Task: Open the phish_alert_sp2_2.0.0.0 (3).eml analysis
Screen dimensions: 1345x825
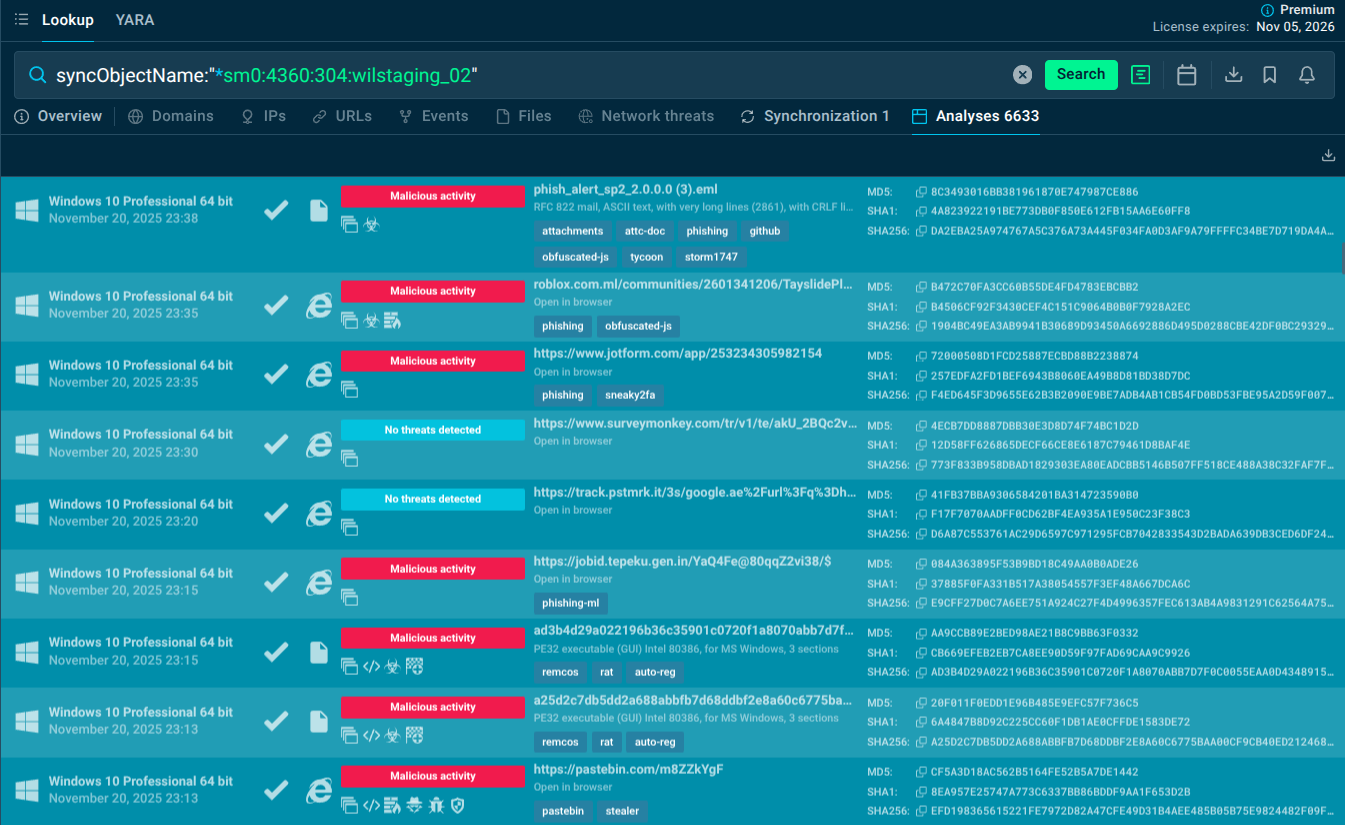Action: 625,189
